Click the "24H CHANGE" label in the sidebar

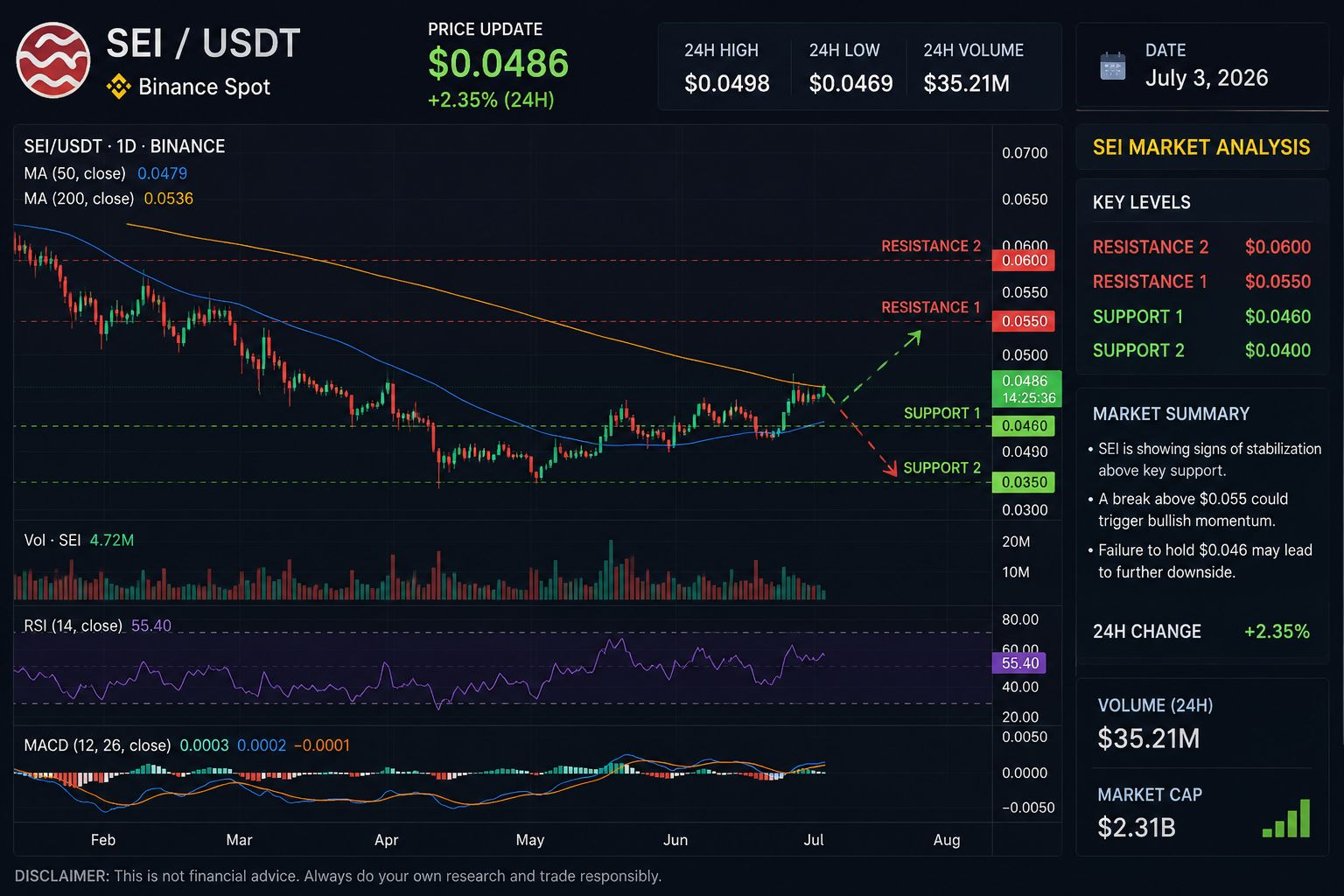coord(1147,632)
